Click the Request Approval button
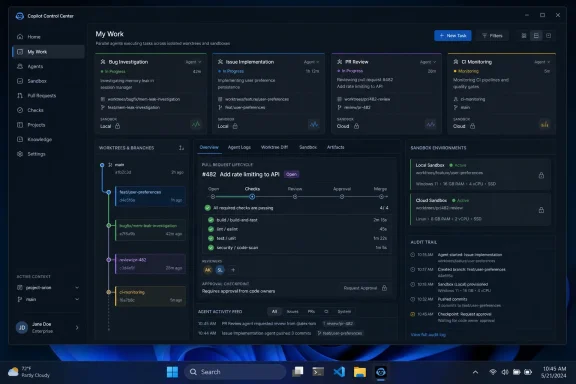This screenshot has height=384, width=576. click(365, 288)
